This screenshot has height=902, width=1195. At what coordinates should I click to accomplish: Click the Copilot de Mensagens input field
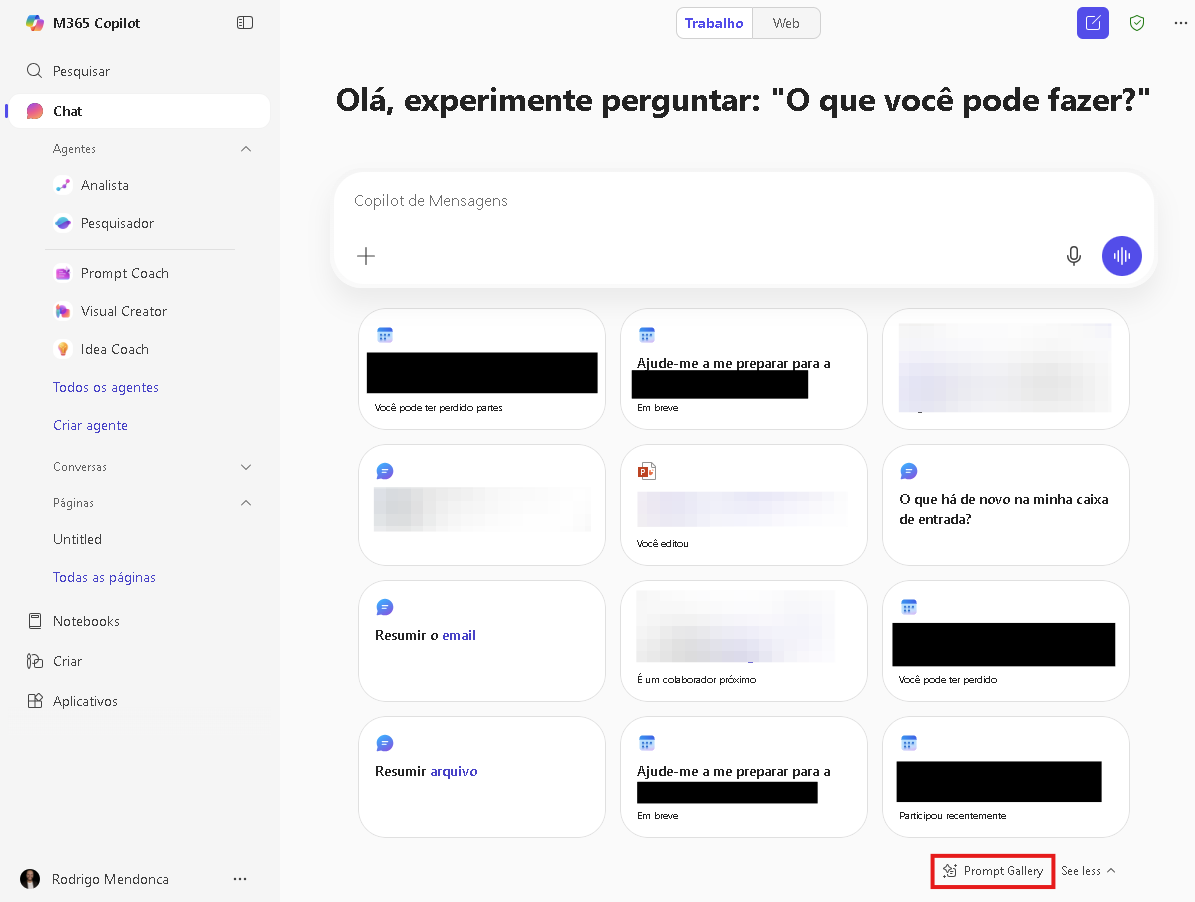point(700,201)
